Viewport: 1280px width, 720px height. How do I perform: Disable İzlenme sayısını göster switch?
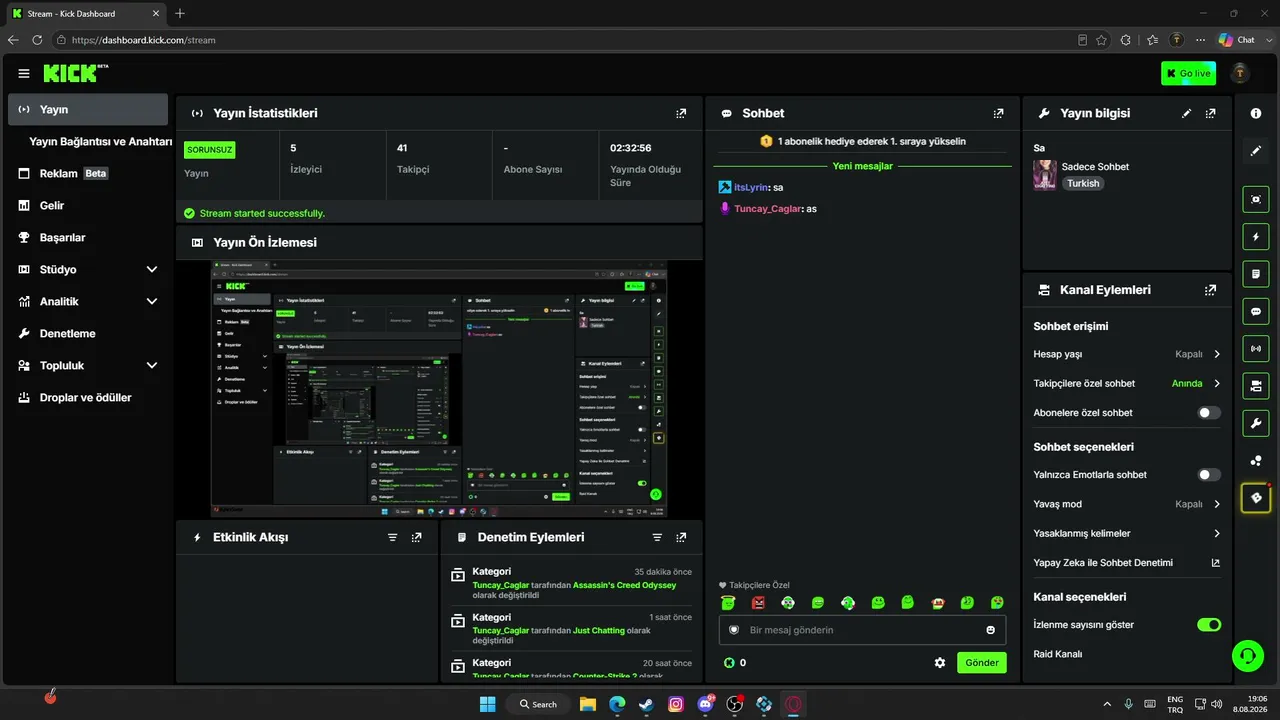pos(1209,625)
